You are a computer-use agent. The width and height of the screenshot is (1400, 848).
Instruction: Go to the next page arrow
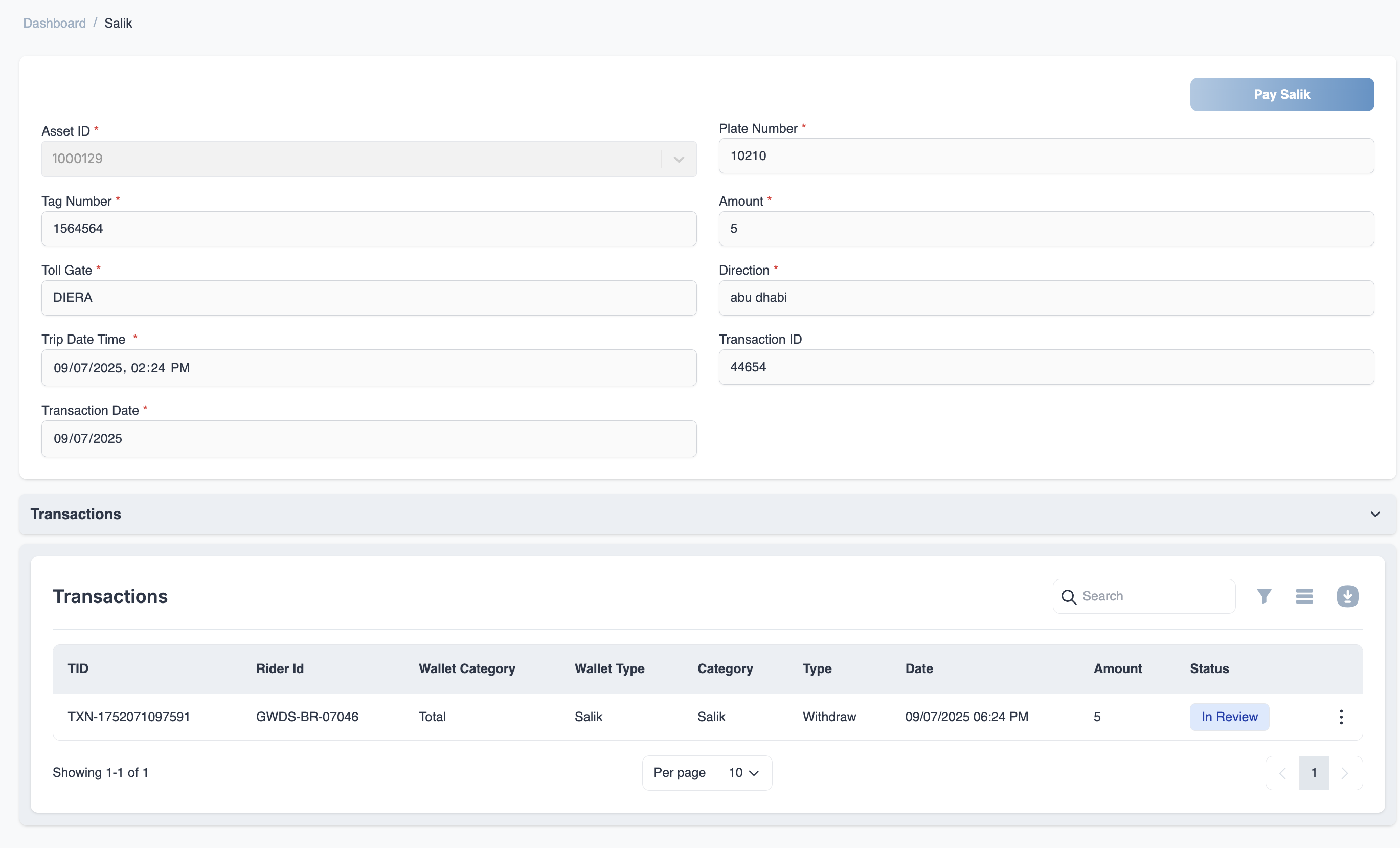pos(1345,773)
